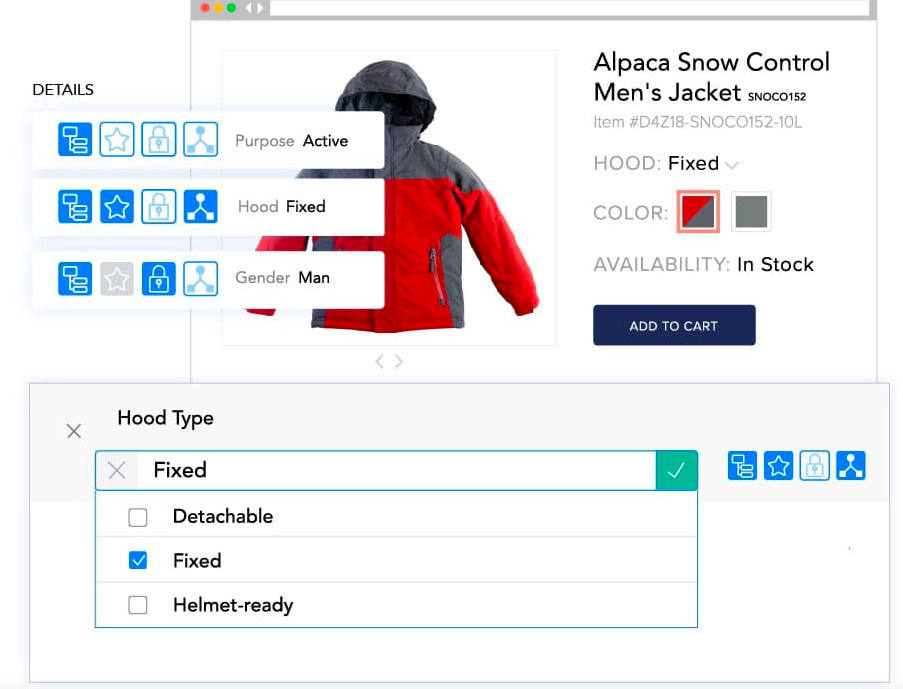Click lock icon beside Hood Type field
The width and height of the screenshot is (903, 689).
click(814, 465)
